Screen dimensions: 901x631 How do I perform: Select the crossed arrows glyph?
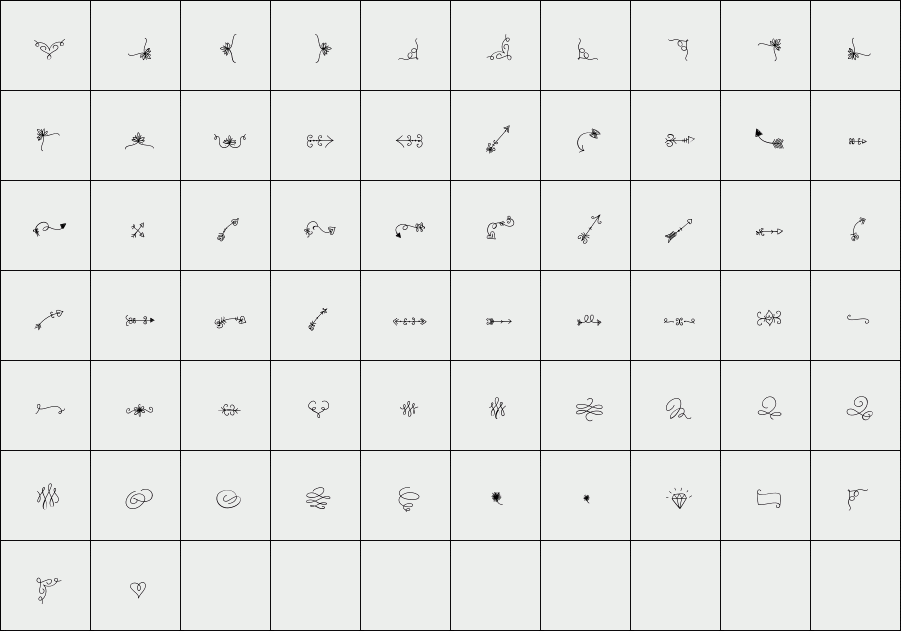(x=138, y=230)
